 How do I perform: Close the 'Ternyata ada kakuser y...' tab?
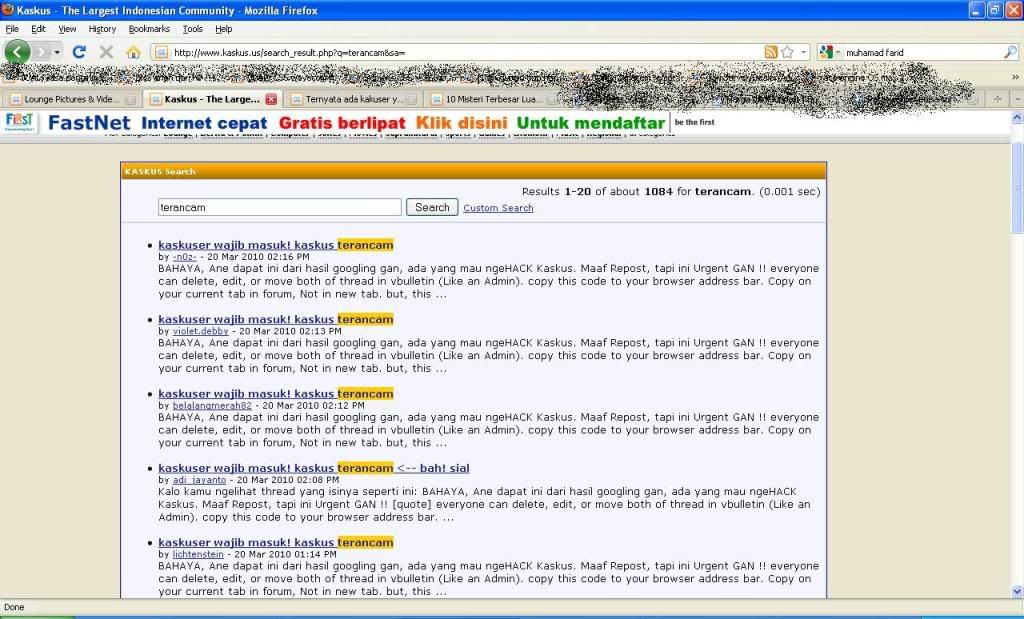pyautogui.click(x=411, y=99)
